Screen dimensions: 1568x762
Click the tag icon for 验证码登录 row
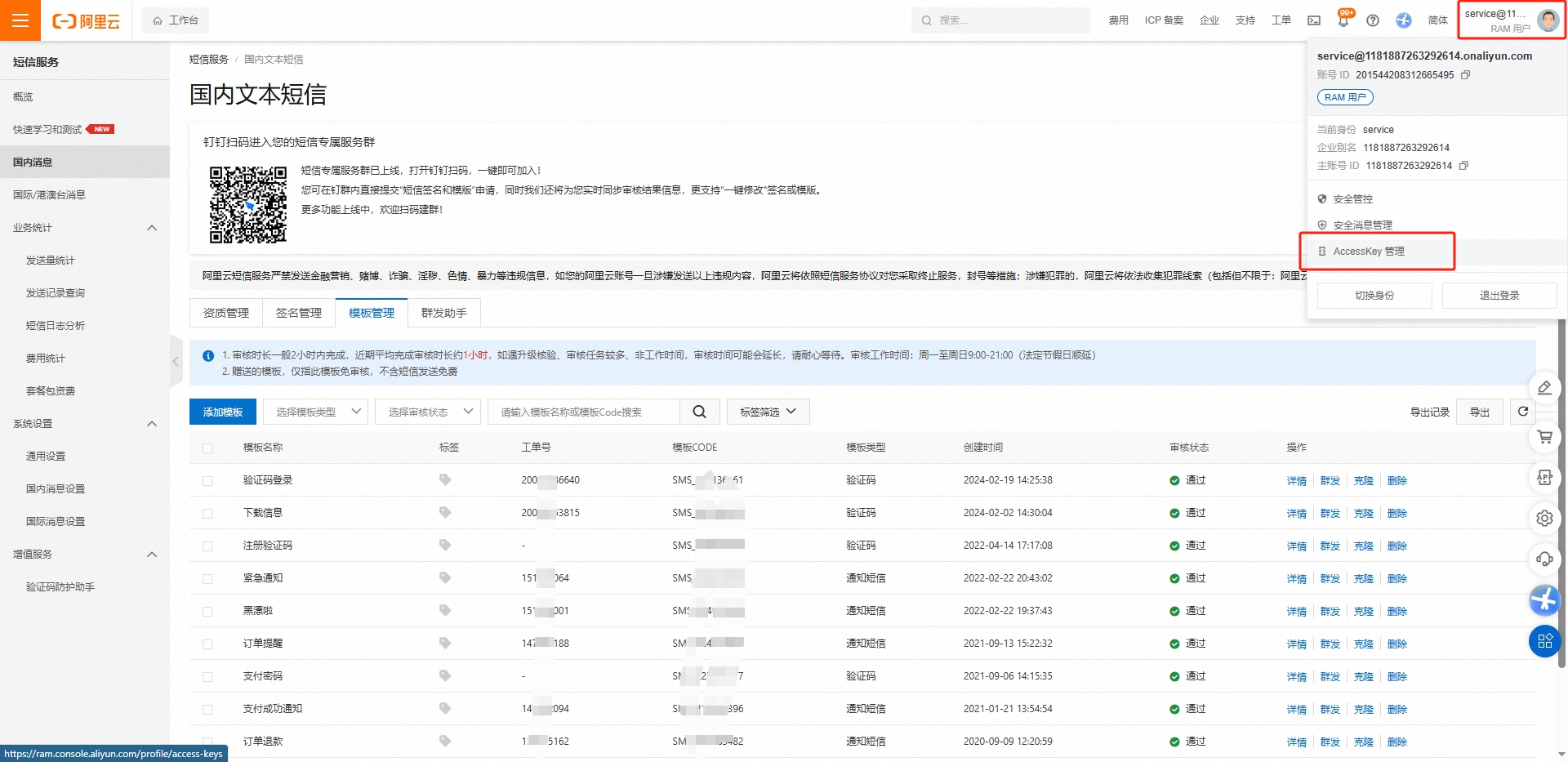point(445,480)
